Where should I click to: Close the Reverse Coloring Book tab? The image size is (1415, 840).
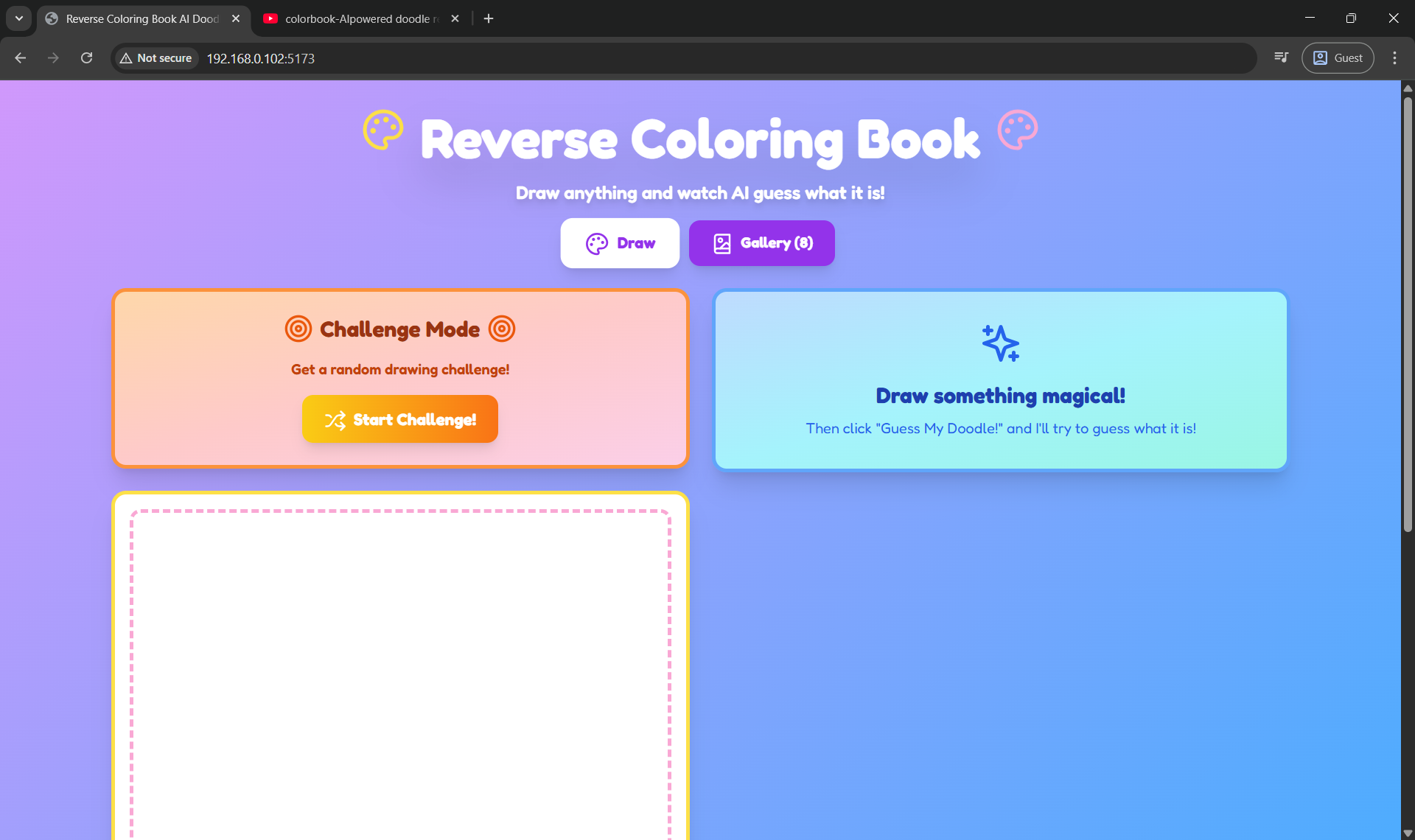click(236, 18)
